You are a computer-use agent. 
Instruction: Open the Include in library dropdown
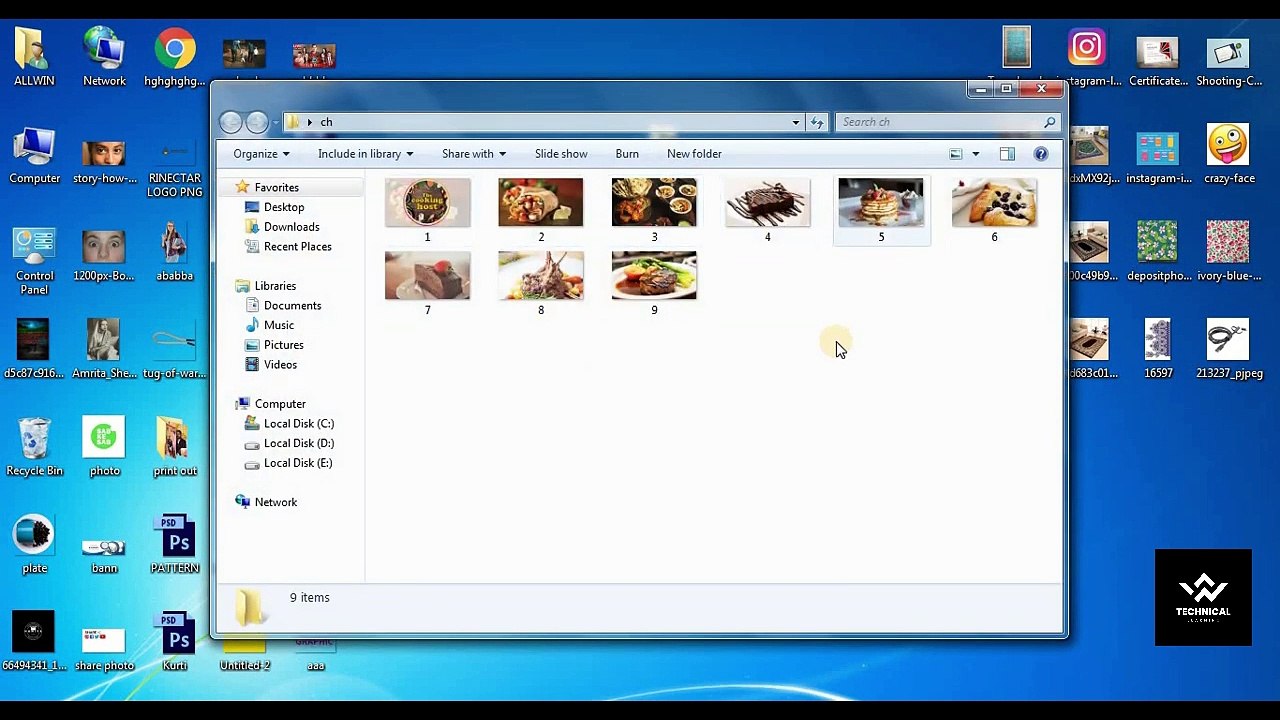pos(365,154)
